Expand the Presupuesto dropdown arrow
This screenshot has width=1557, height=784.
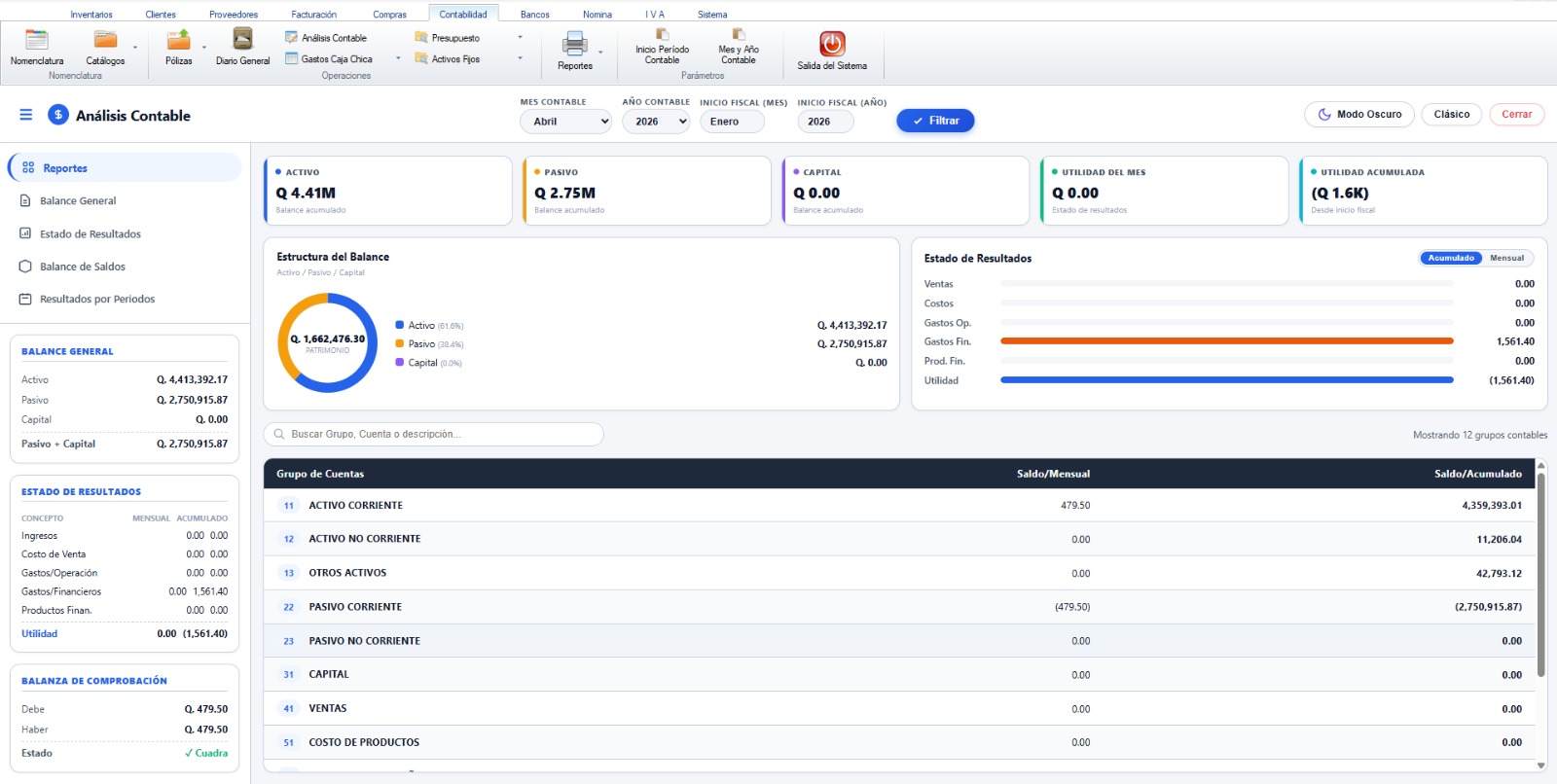pos(520,38)
